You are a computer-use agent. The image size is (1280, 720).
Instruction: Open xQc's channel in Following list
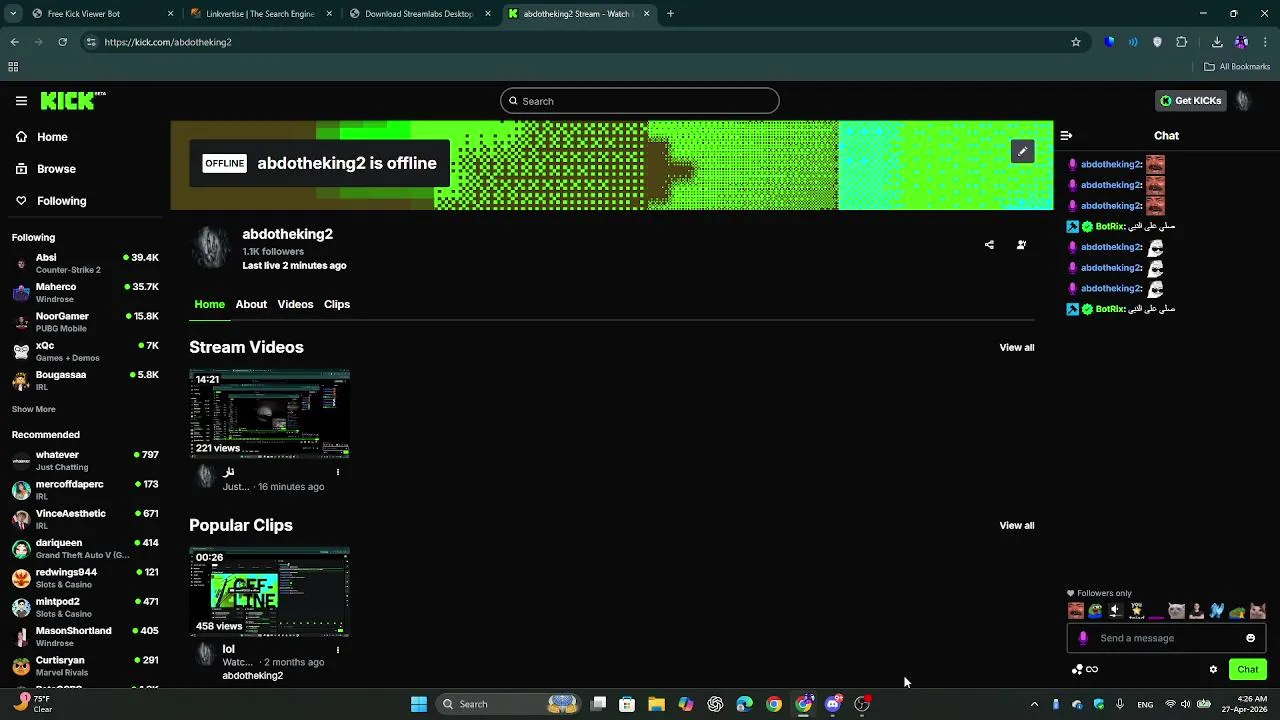(x=84, y=351)
